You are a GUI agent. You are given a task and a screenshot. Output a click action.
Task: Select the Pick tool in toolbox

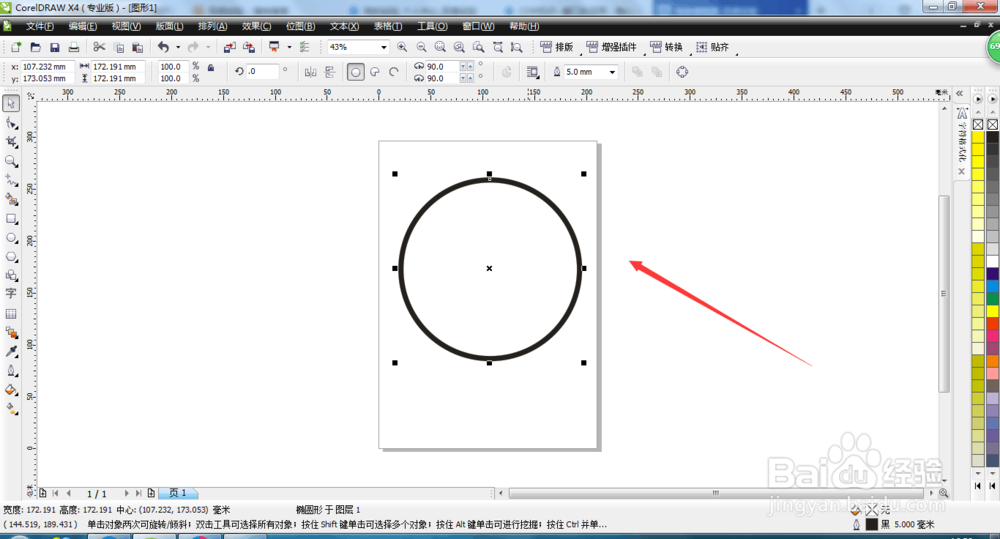pyautogui.click(x=11, y=103)
